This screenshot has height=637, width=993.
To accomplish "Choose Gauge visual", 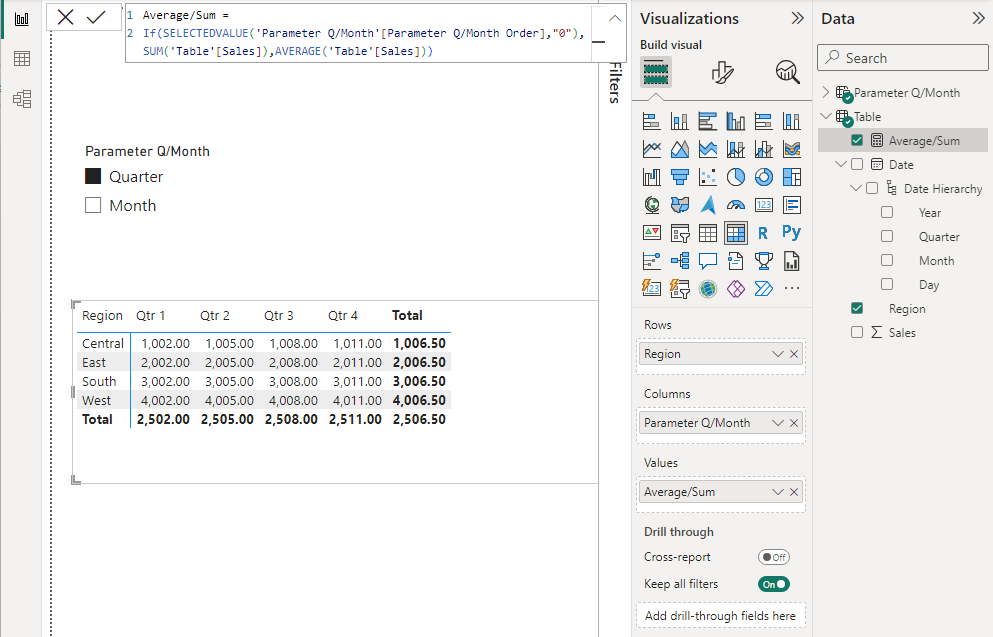I will click(735, 205).
